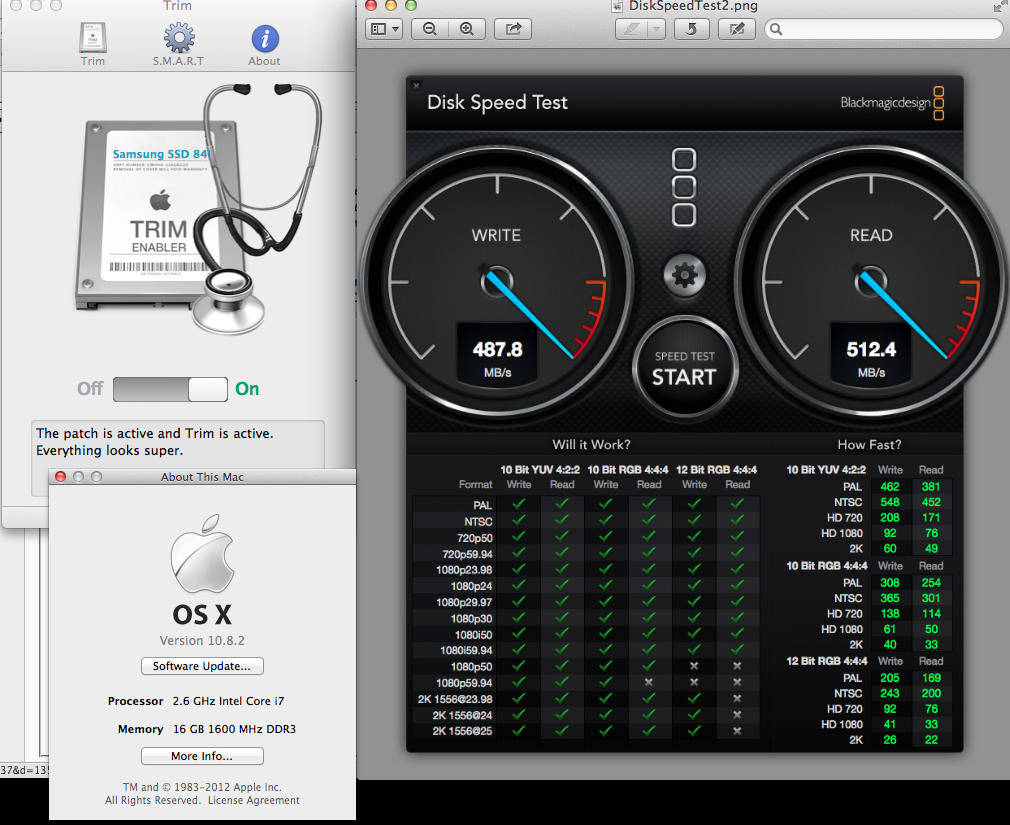The image size is (1010, 825).
Task: Open the S.M.A.R.T tab in Trim Enabler
Action: coord(178,44)
